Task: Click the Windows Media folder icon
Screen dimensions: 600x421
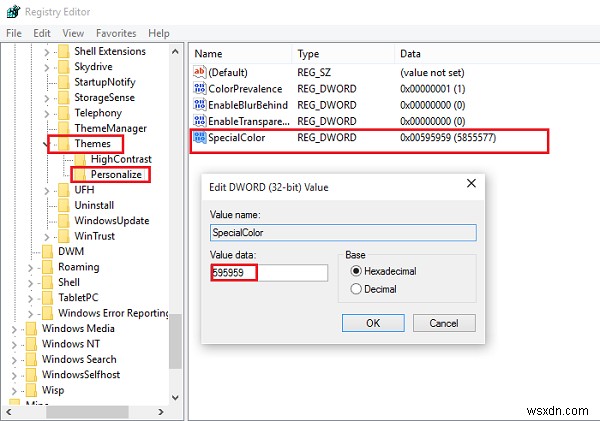Action: coord(31,328)
